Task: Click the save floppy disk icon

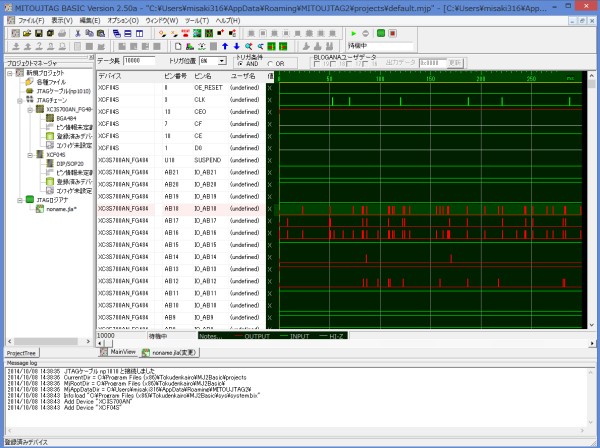Action: (x=37, y=32)
